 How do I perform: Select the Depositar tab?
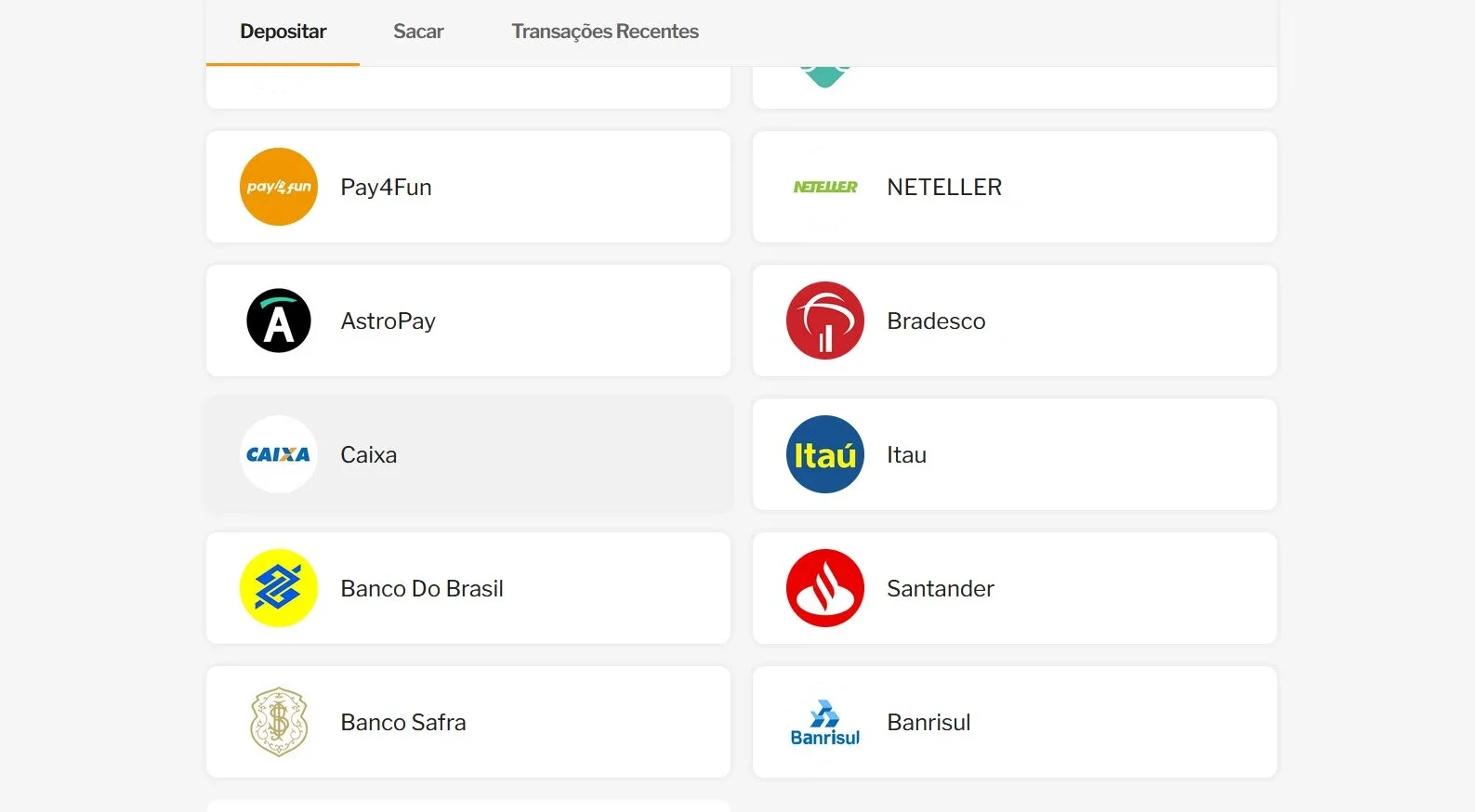tap(283, 32)
